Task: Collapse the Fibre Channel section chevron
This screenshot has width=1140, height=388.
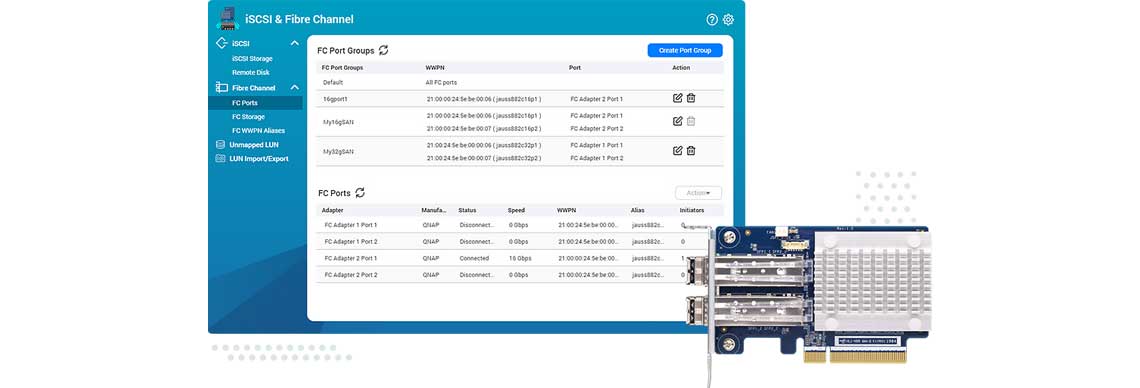Action: click(x=294, y=88)
